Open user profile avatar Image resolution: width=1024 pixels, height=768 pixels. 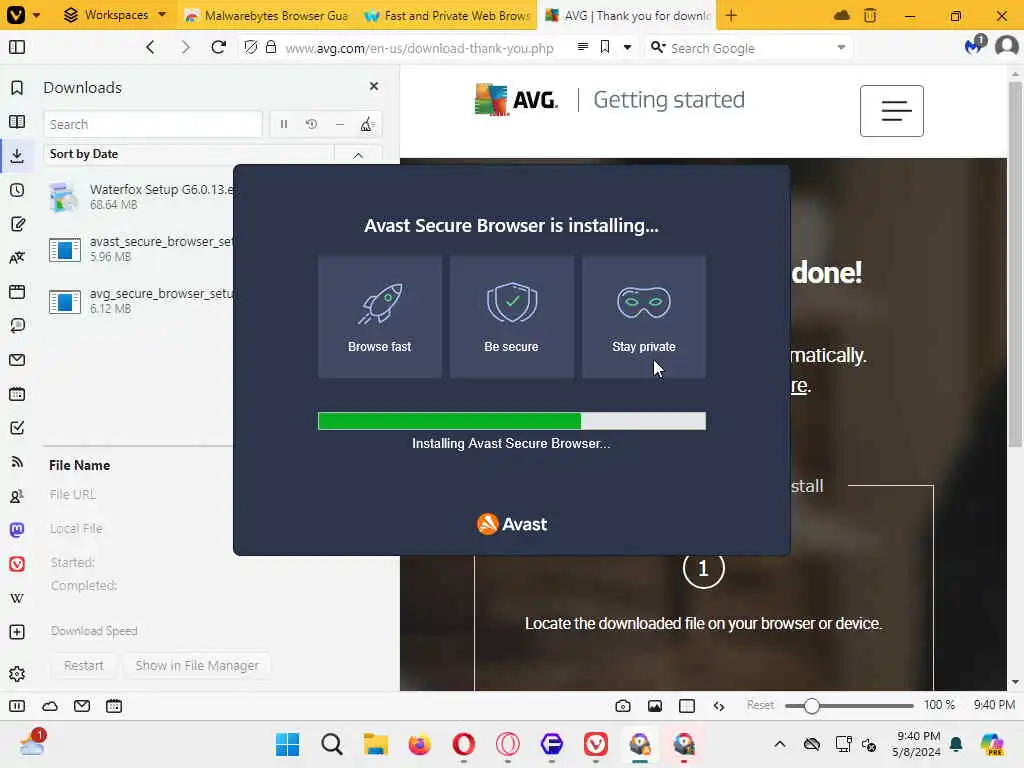click(1006, 46)
